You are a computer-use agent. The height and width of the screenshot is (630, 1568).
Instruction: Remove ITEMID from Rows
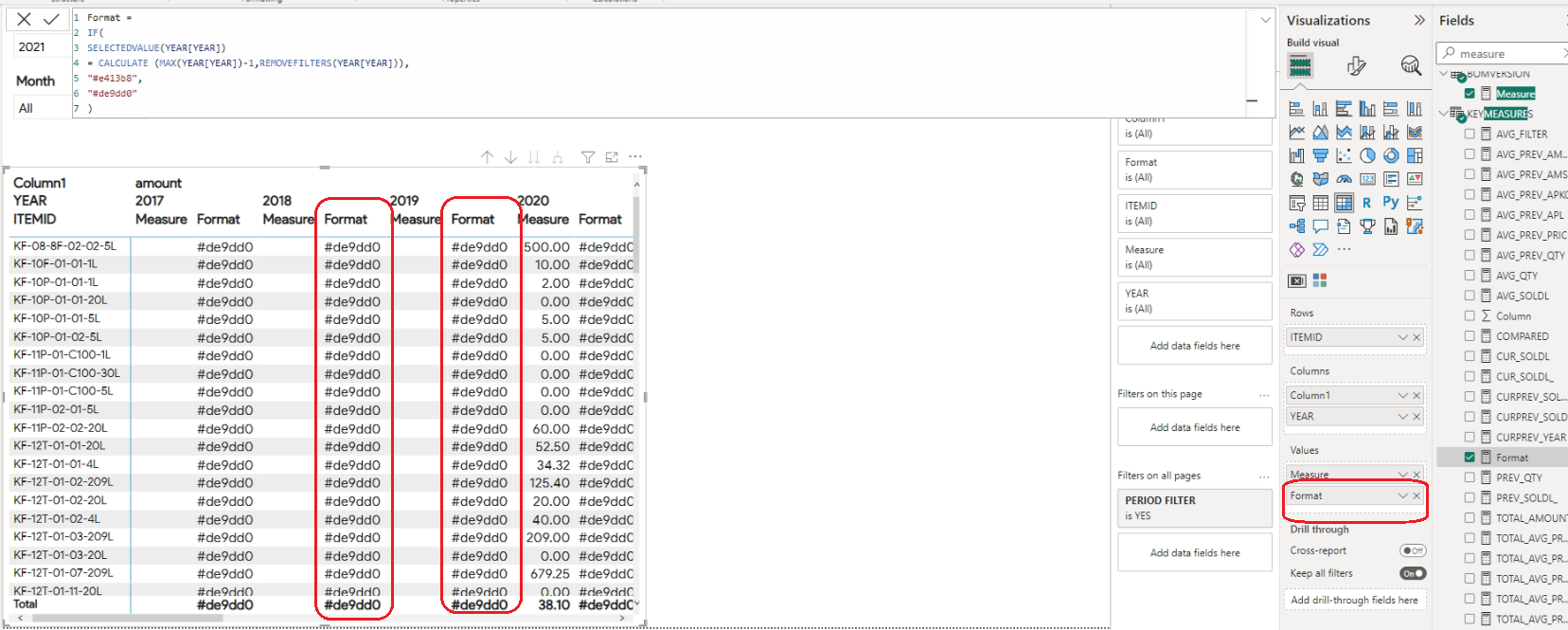pos(1417,337)
